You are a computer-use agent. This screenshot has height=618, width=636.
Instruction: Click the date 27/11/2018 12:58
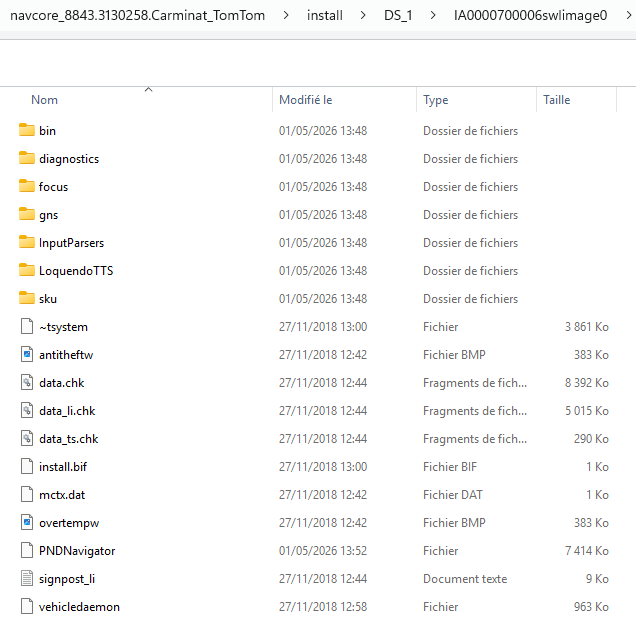(x=323, y=607)
